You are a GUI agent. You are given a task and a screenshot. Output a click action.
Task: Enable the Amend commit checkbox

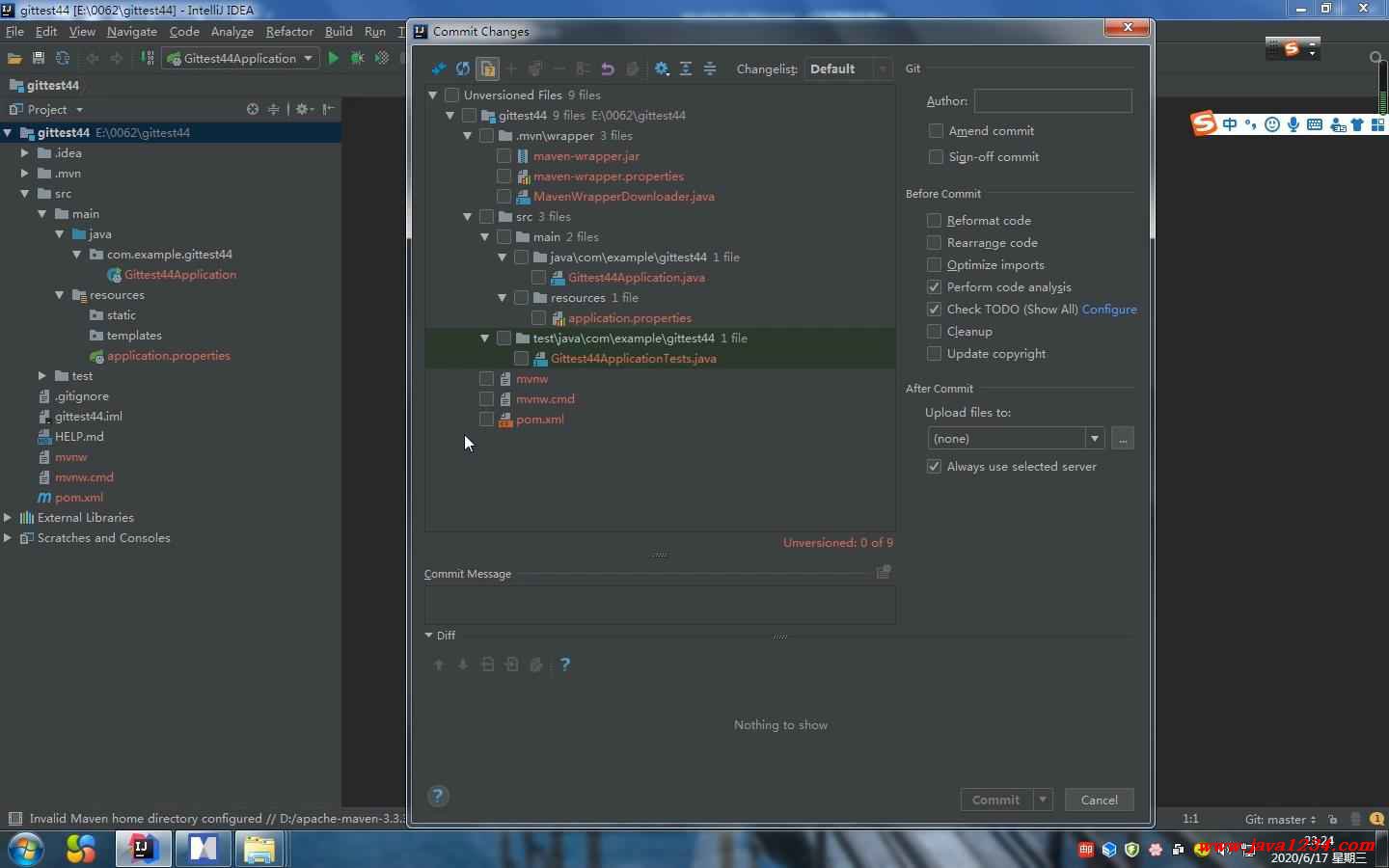click(936, 130)
